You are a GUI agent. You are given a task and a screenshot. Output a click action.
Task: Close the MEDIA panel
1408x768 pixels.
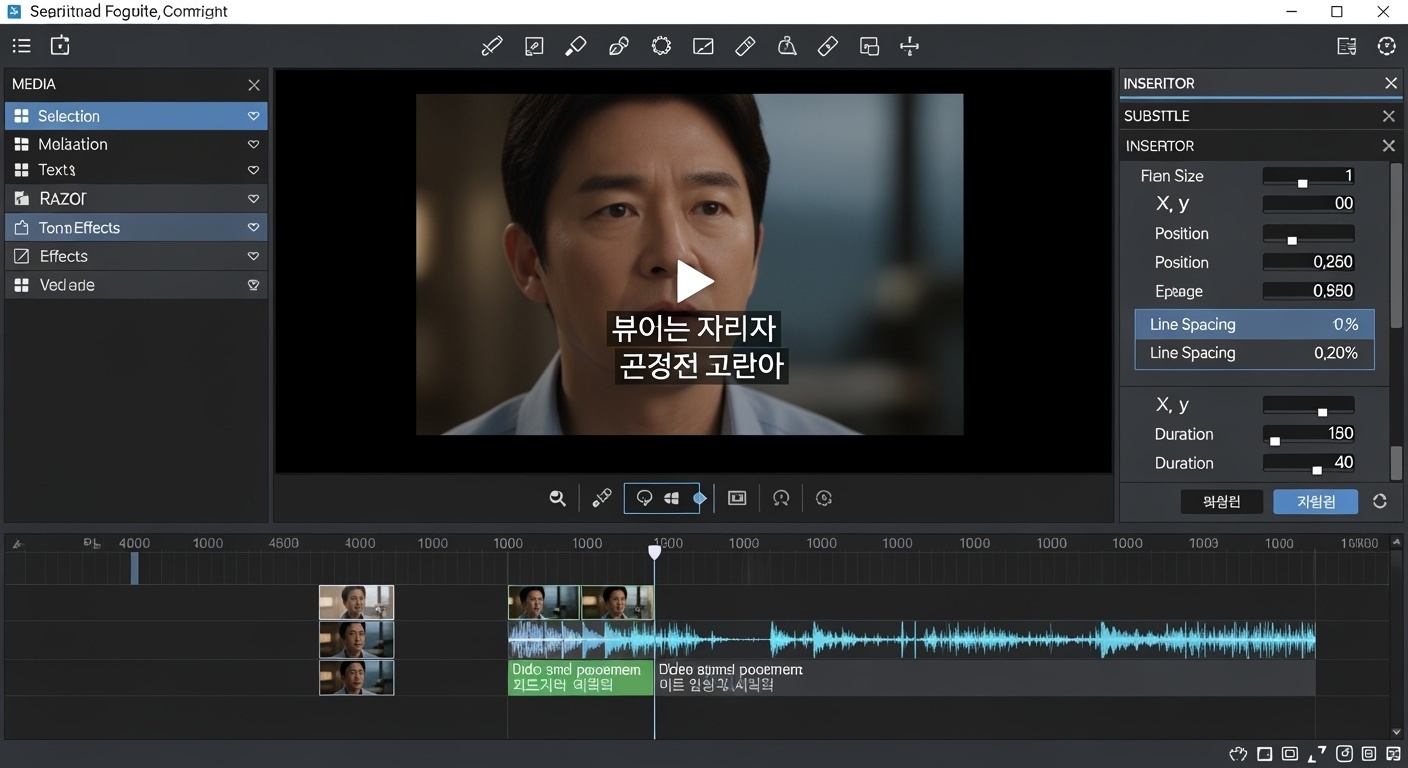click(254, 85)
